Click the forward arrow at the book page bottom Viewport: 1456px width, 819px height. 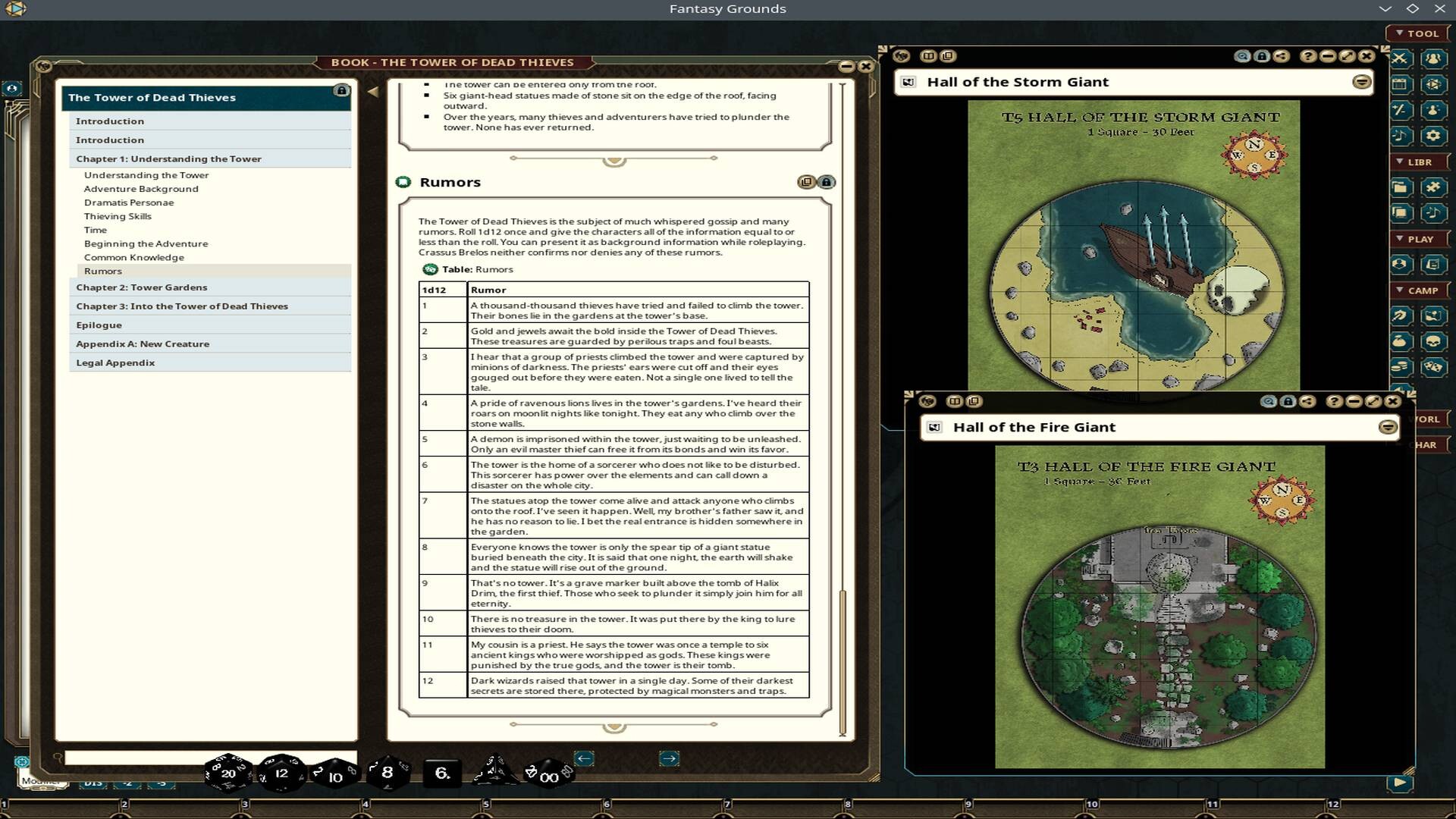(670, 757)
